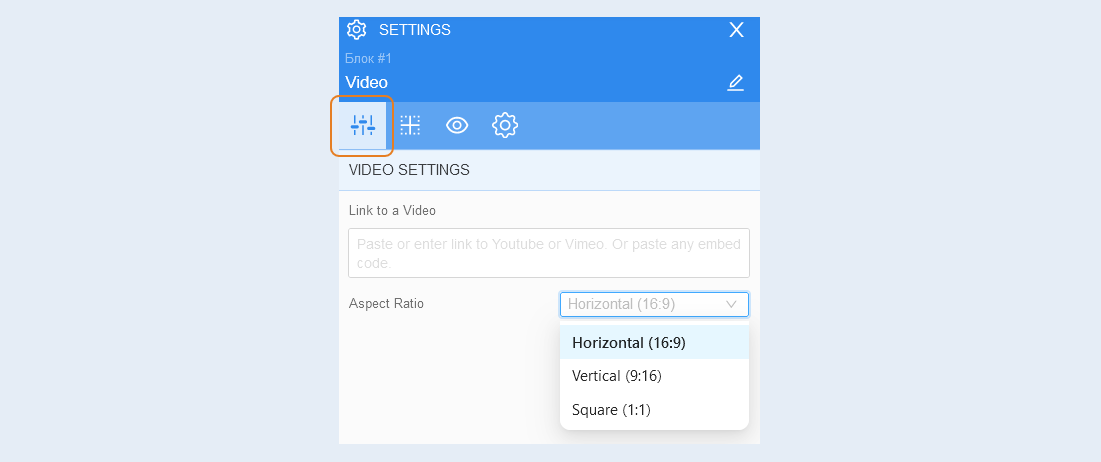Focus the Link to a Video input field
The image size is (1101, 462).
point(549,253)
